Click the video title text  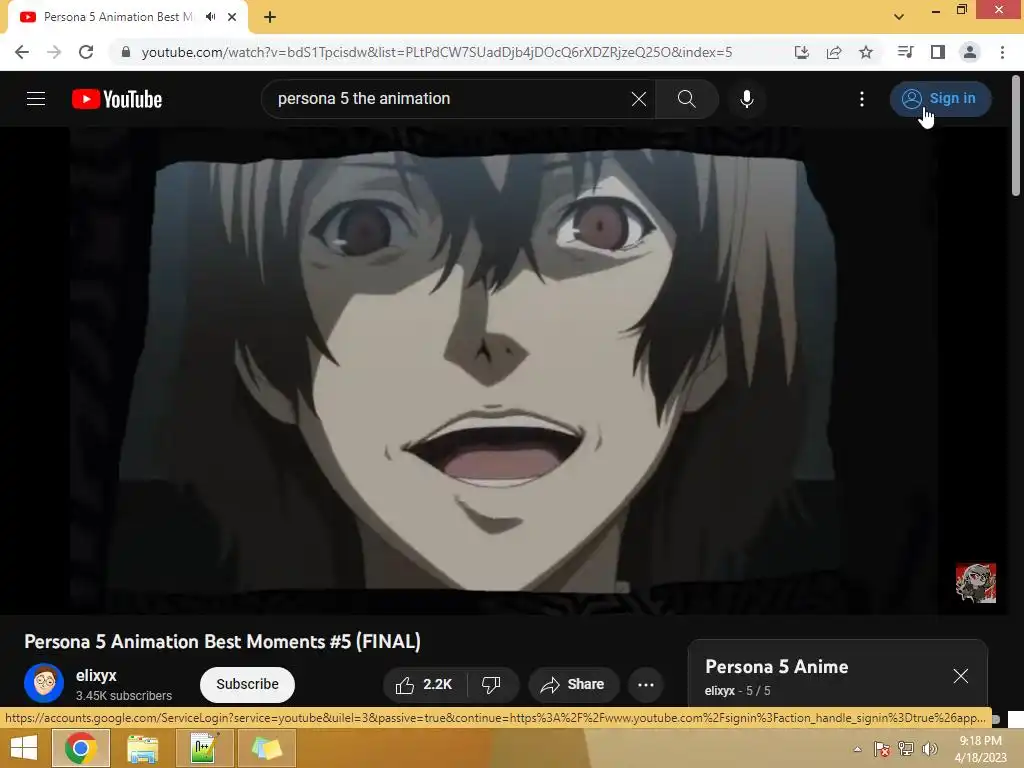(x=223, y=642)
